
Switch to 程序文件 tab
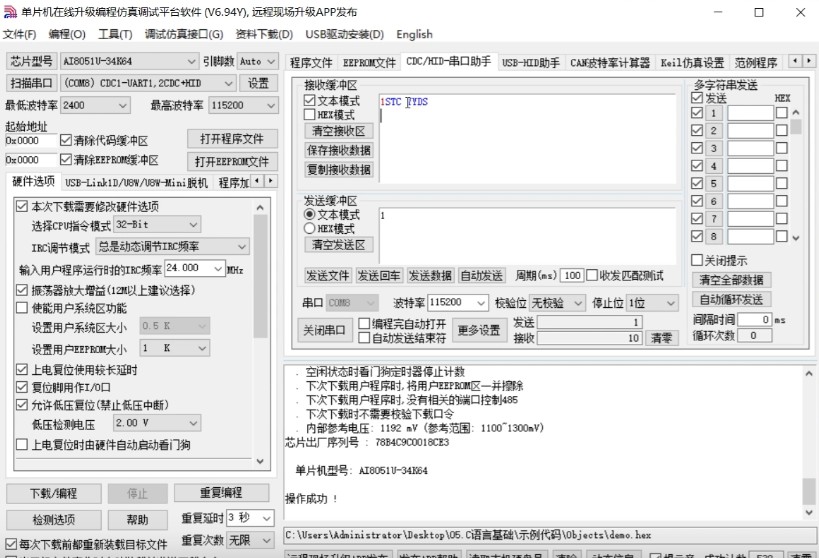(x=311, y=63)
